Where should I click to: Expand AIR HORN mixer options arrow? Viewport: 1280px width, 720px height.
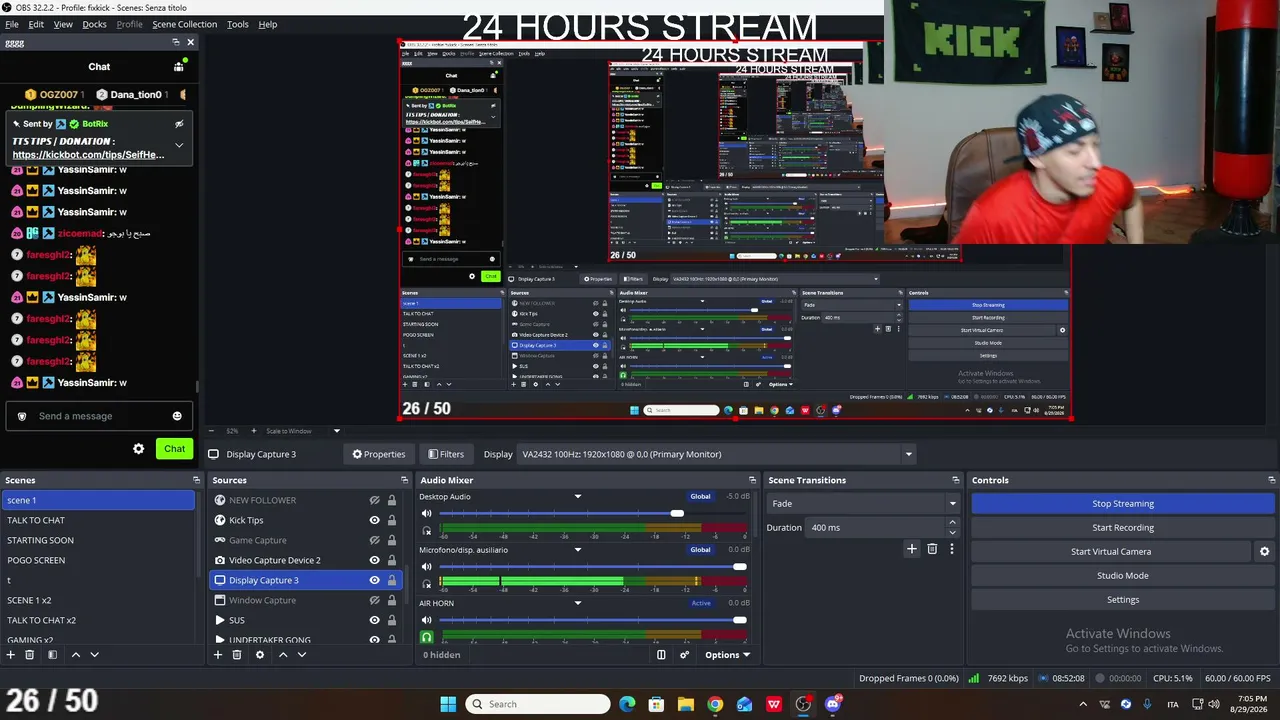click(577, 603)
